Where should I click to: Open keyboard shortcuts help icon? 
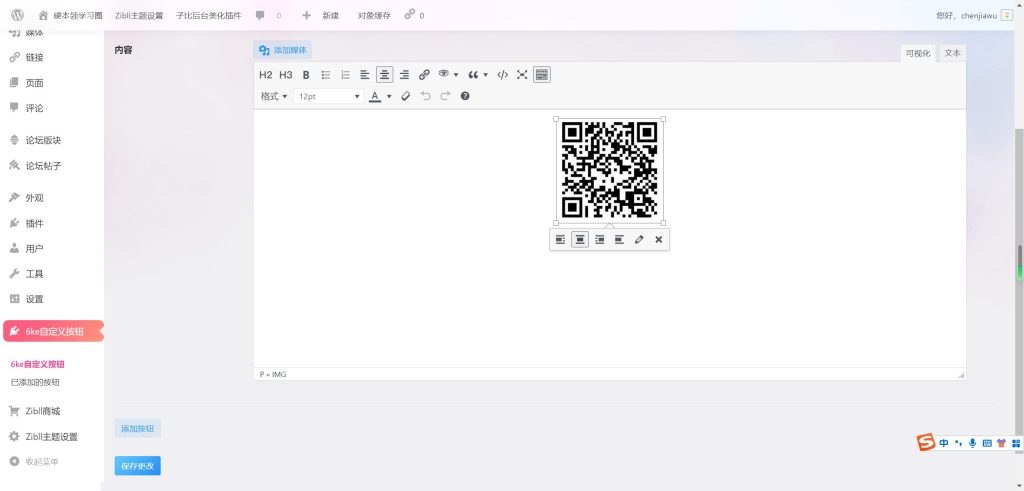(465, 97)
